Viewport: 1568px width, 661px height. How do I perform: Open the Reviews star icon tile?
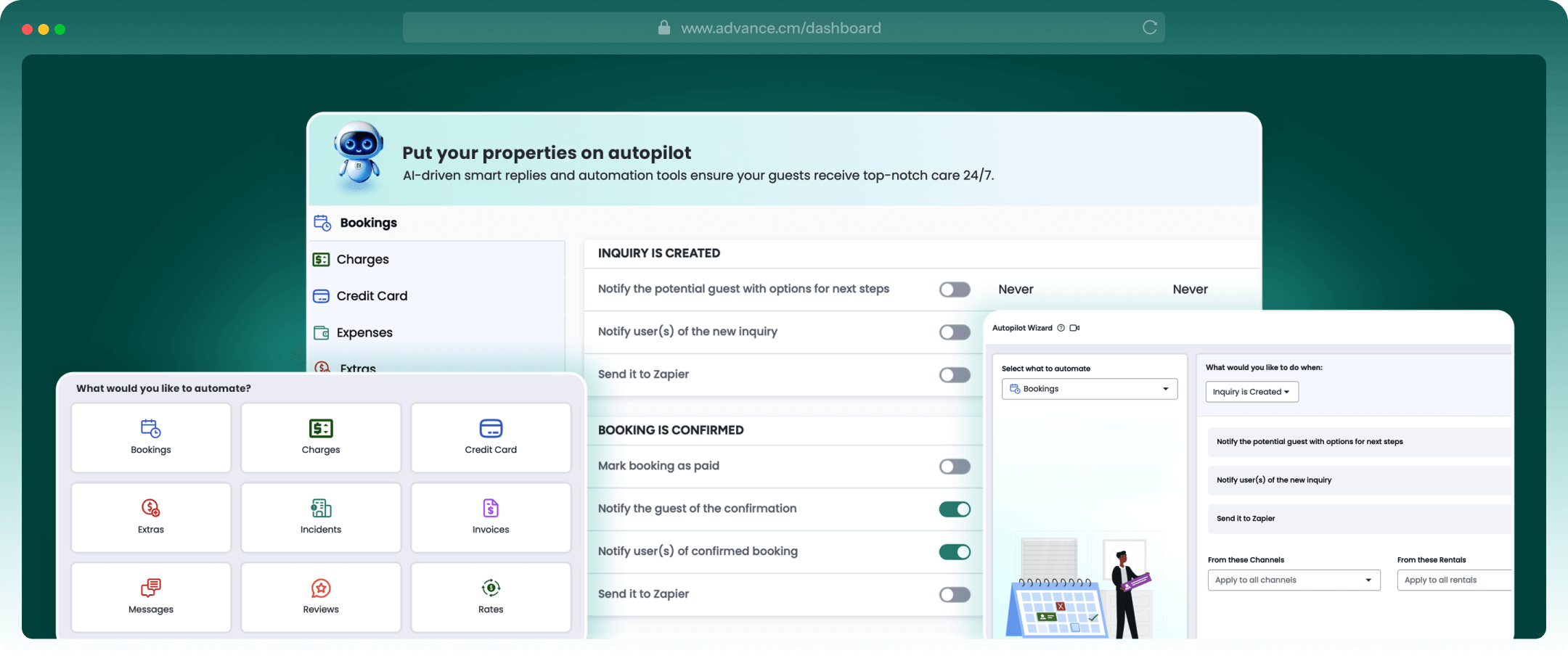(x=321, y=597)
